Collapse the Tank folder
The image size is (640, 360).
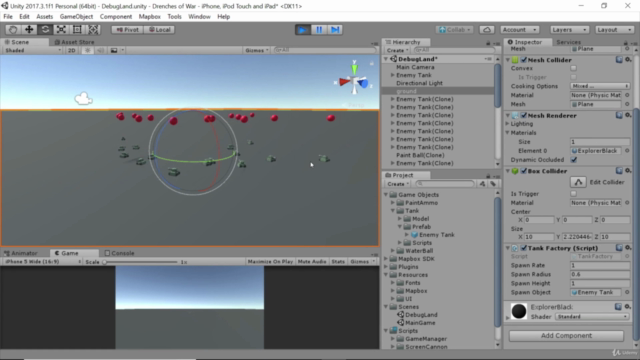click(393, 211)
